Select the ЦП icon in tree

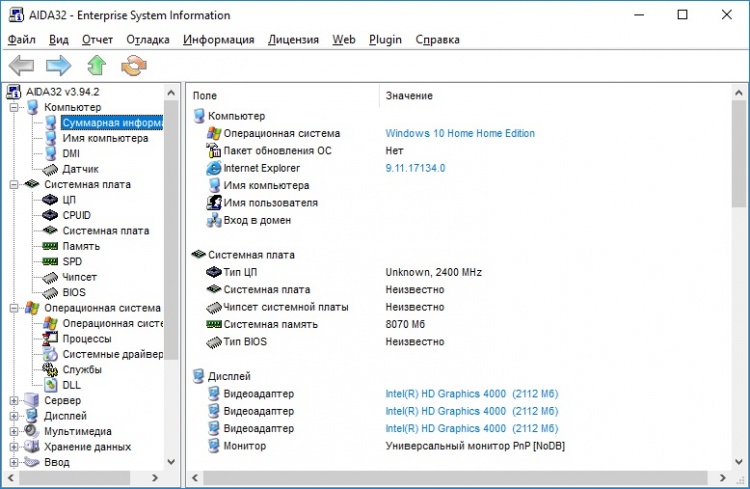[x=51, y=200]
